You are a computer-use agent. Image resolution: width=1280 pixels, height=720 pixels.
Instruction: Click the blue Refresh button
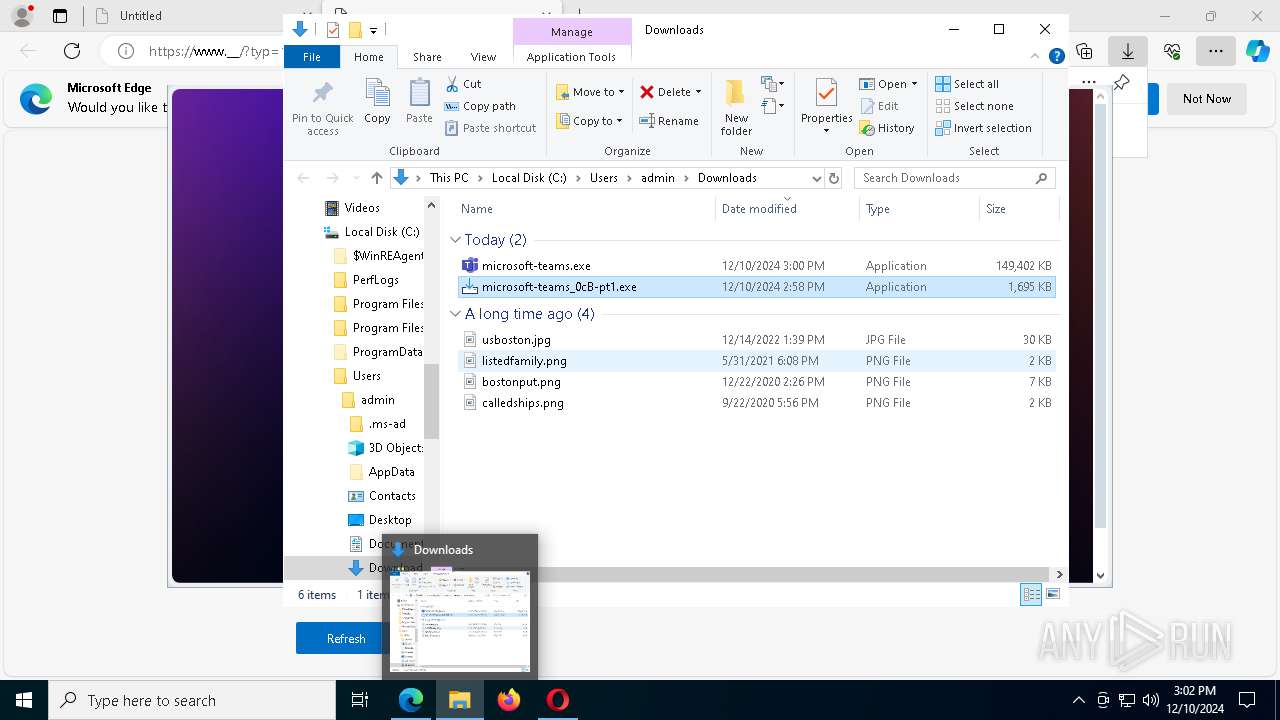(346, 638)
